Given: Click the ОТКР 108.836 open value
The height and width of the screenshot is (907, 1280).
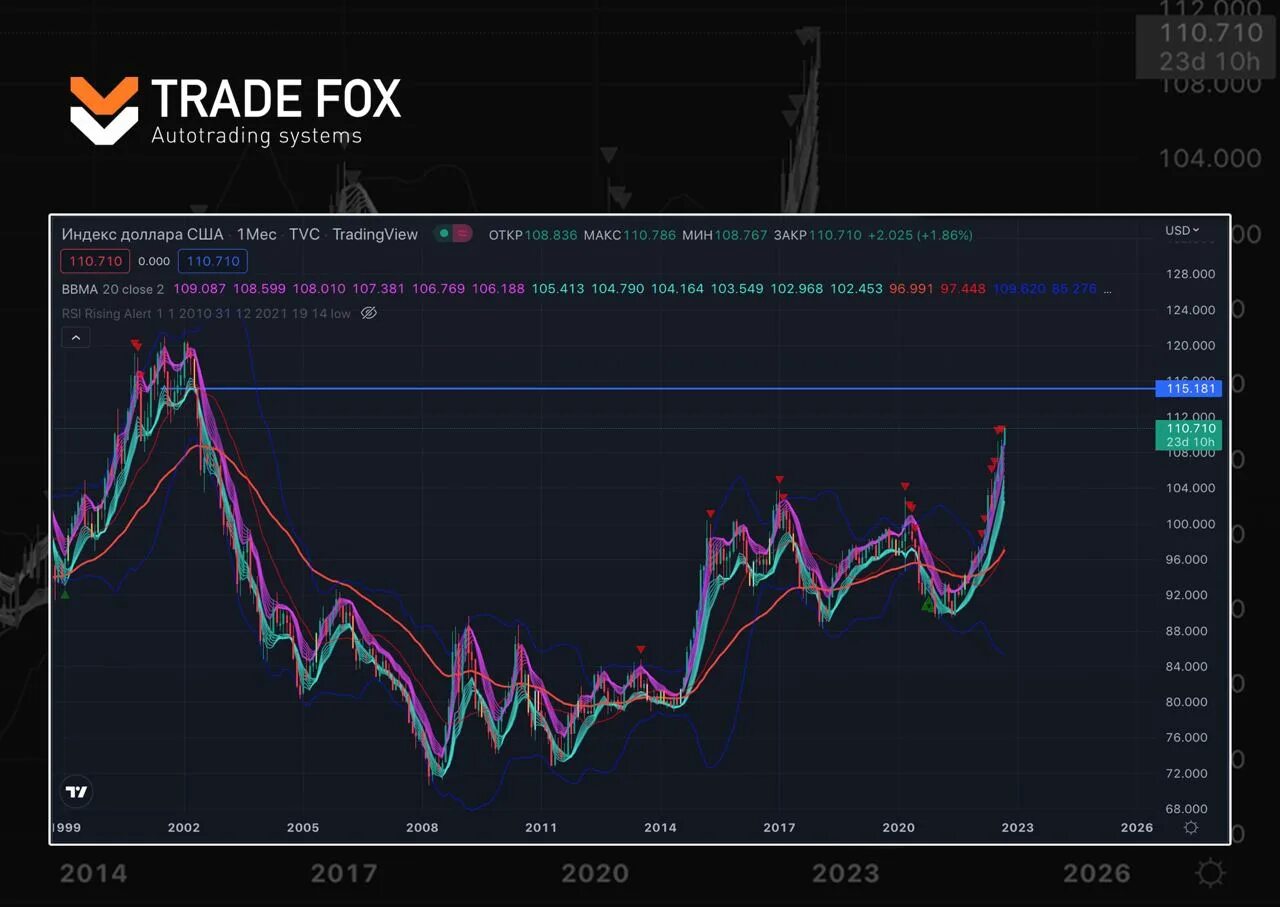Looking at the screenshot, I should click(533, 235).
